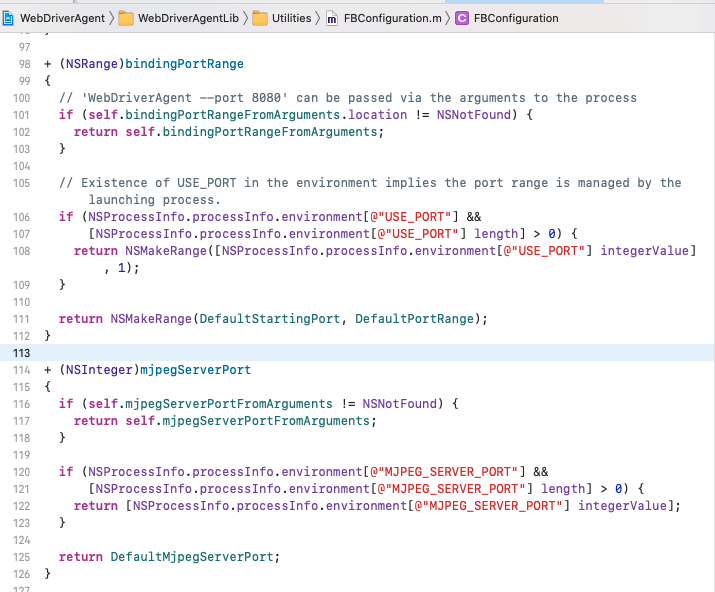
Task: Click the WebDriverAgent project icon in breadcrumb
Action: click(x=8, y=18)
